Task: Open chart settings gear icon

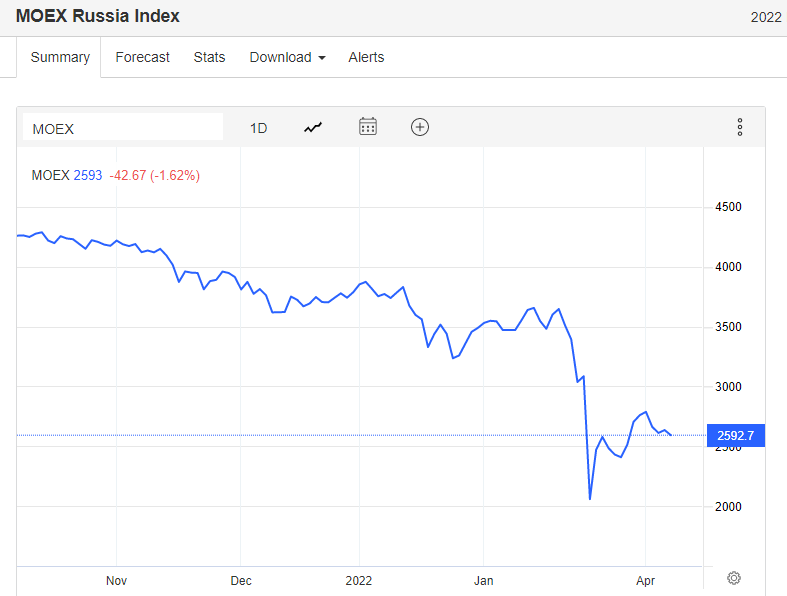Action: pos(734,578)
